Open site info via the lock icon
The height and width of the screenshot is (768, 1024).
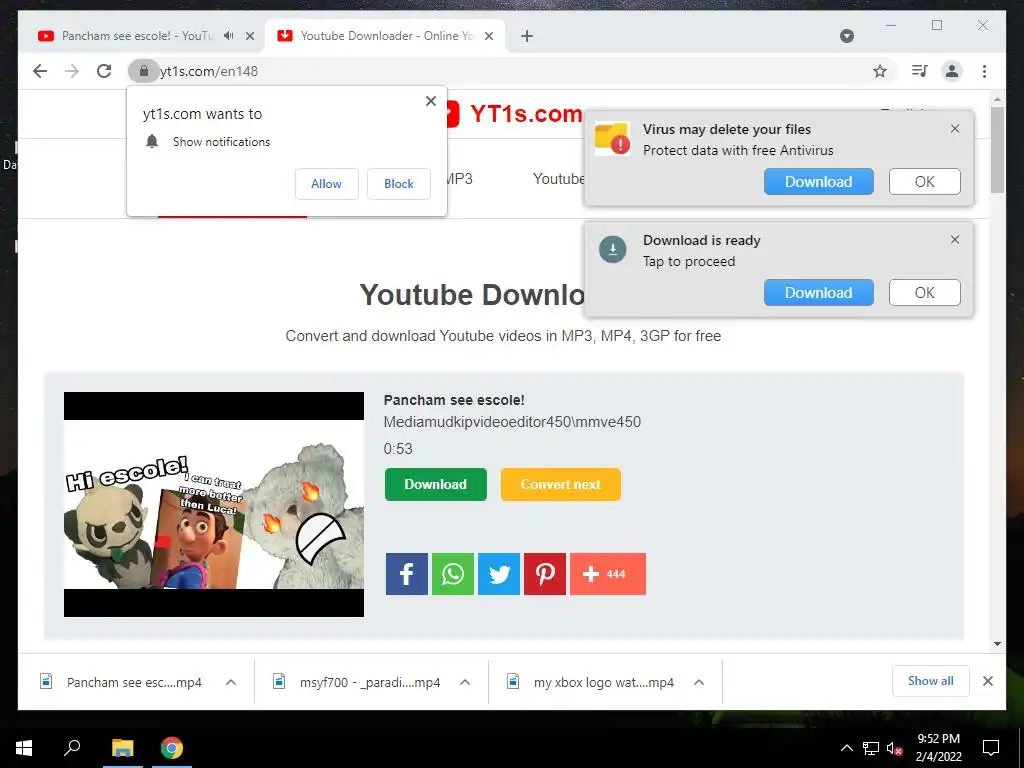pyautogui.click(x=144, y=71)
